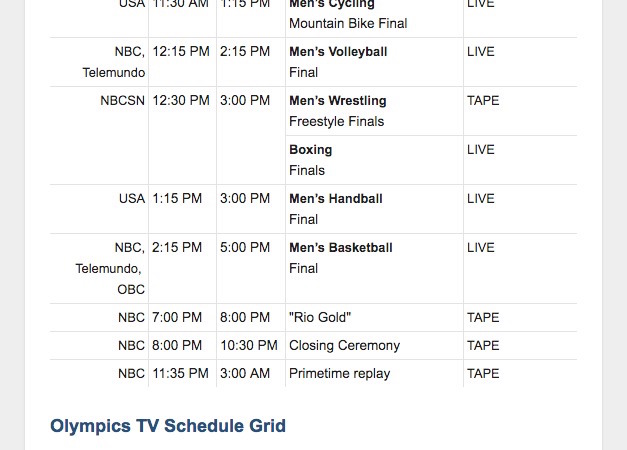The height and width of the screenshot is (450, 627).
Task: Click the 11:35 PM replay start time
Action: tap(180, 373)
